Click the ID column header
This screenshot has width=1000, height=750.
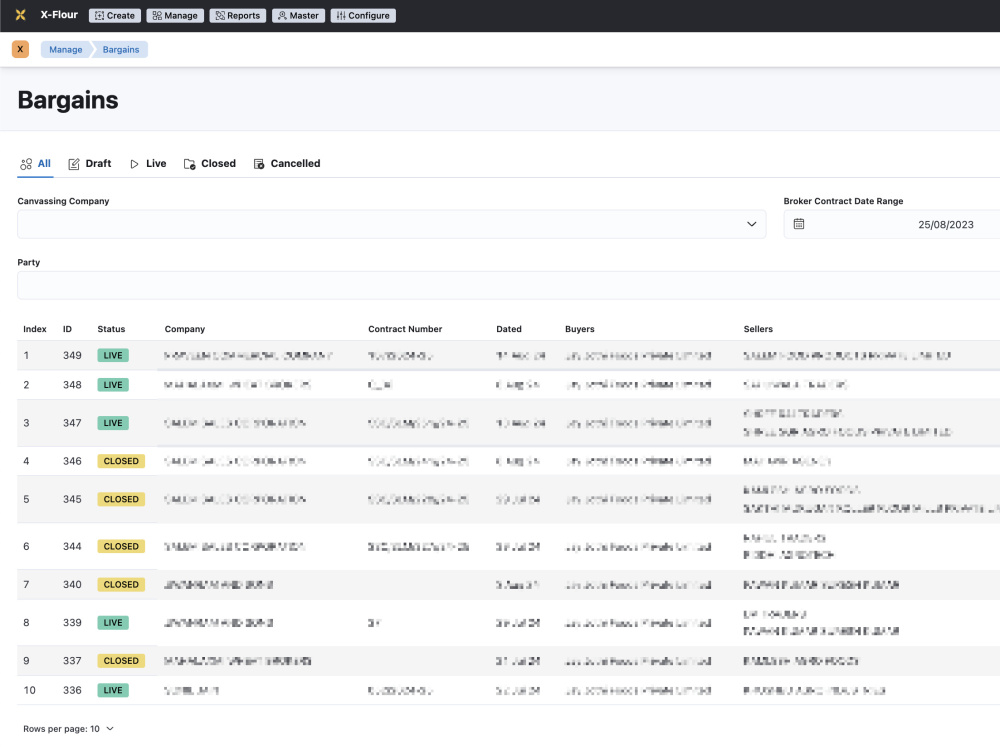[x=67, y=329]
